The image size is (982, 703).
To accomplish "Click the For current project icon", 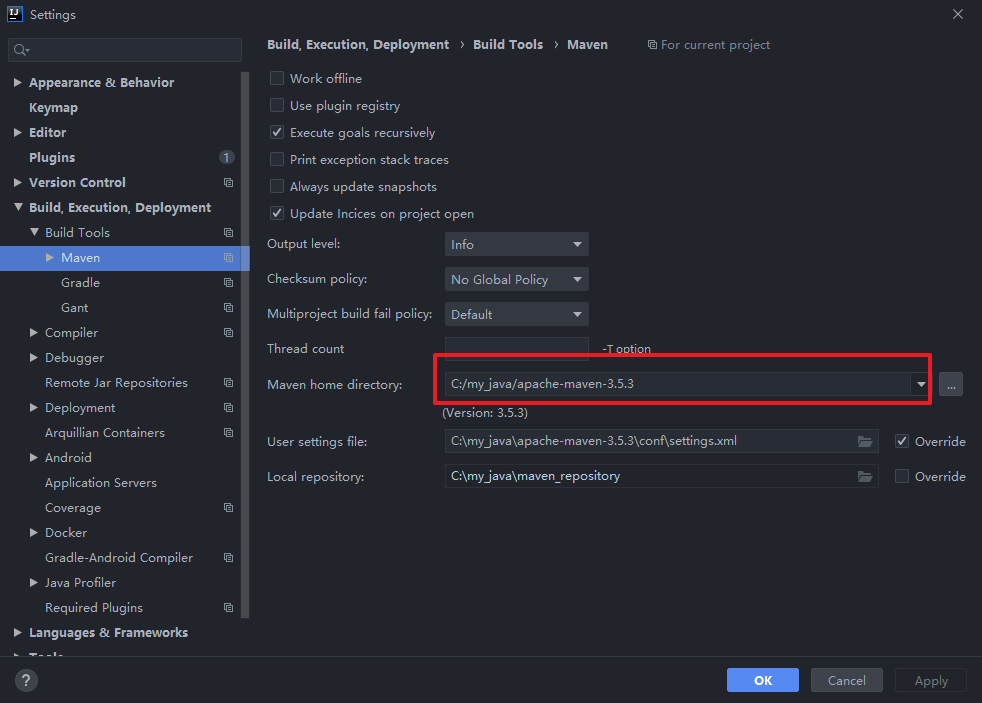I will [x=652, y=45].
